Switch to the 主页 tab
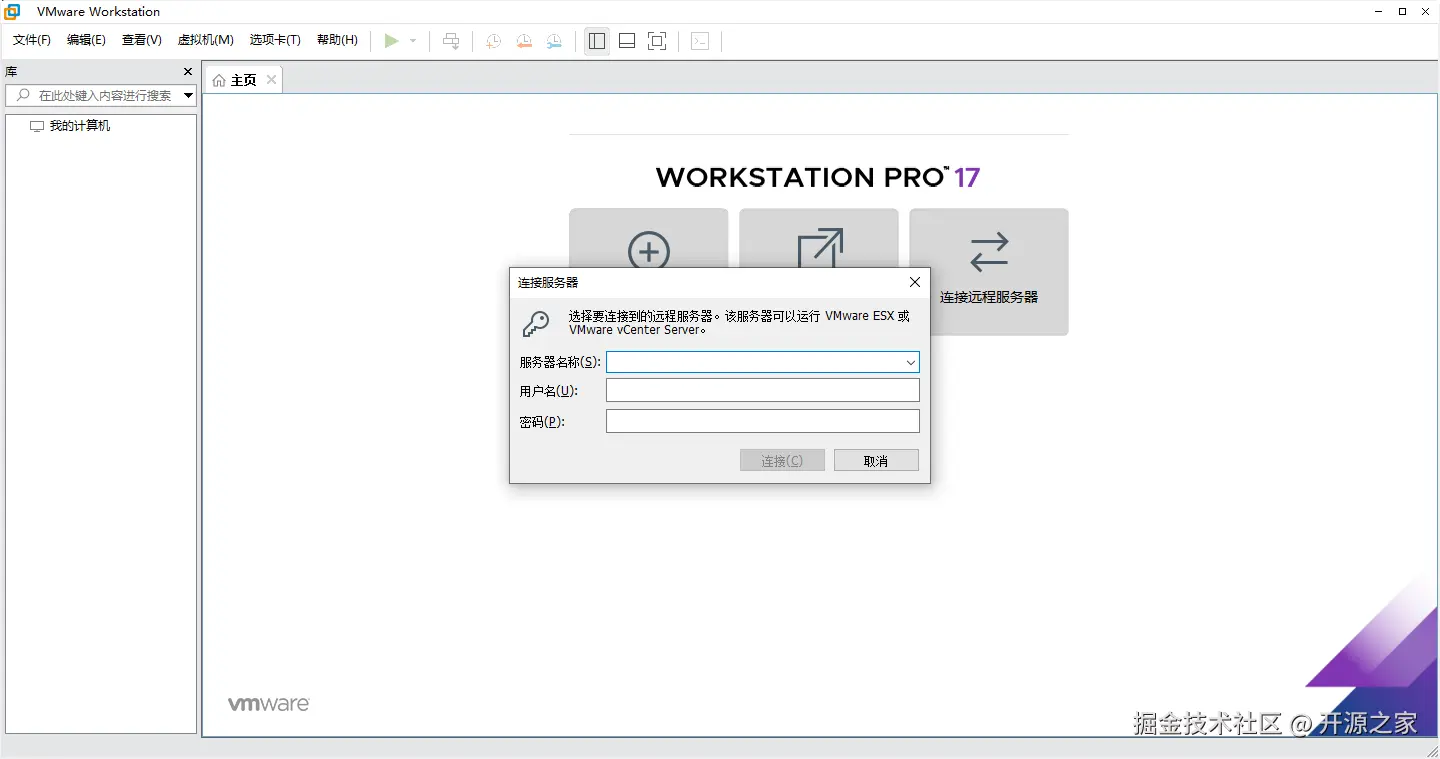This screenshot has height=759, width=1440. pos(241,79)
